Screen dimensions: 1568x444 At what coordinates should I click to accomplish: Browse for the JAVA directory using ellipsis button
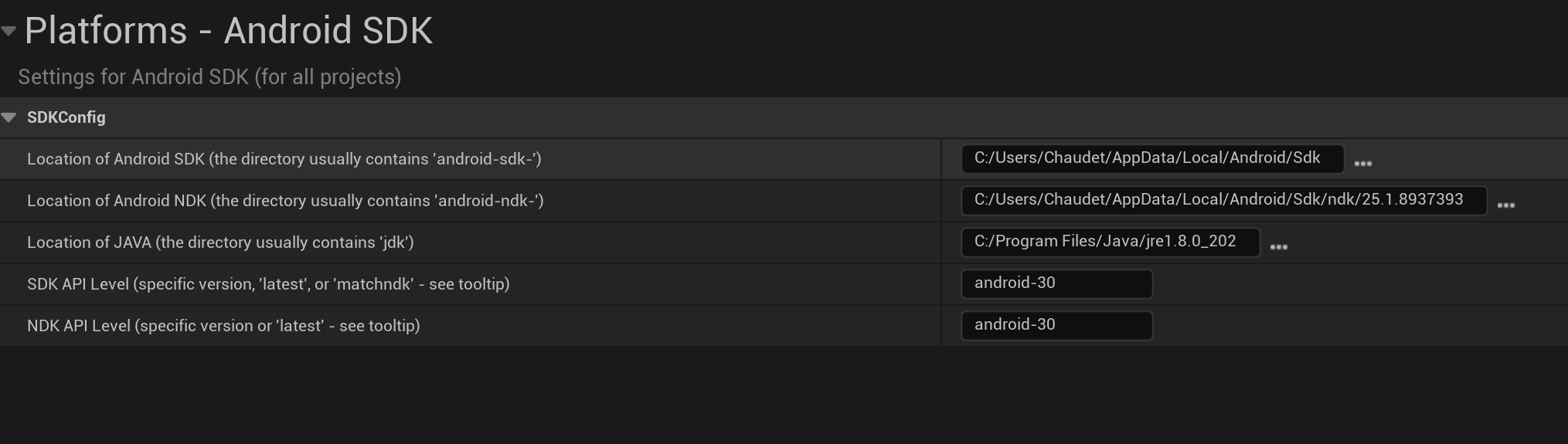[1279, 246]
